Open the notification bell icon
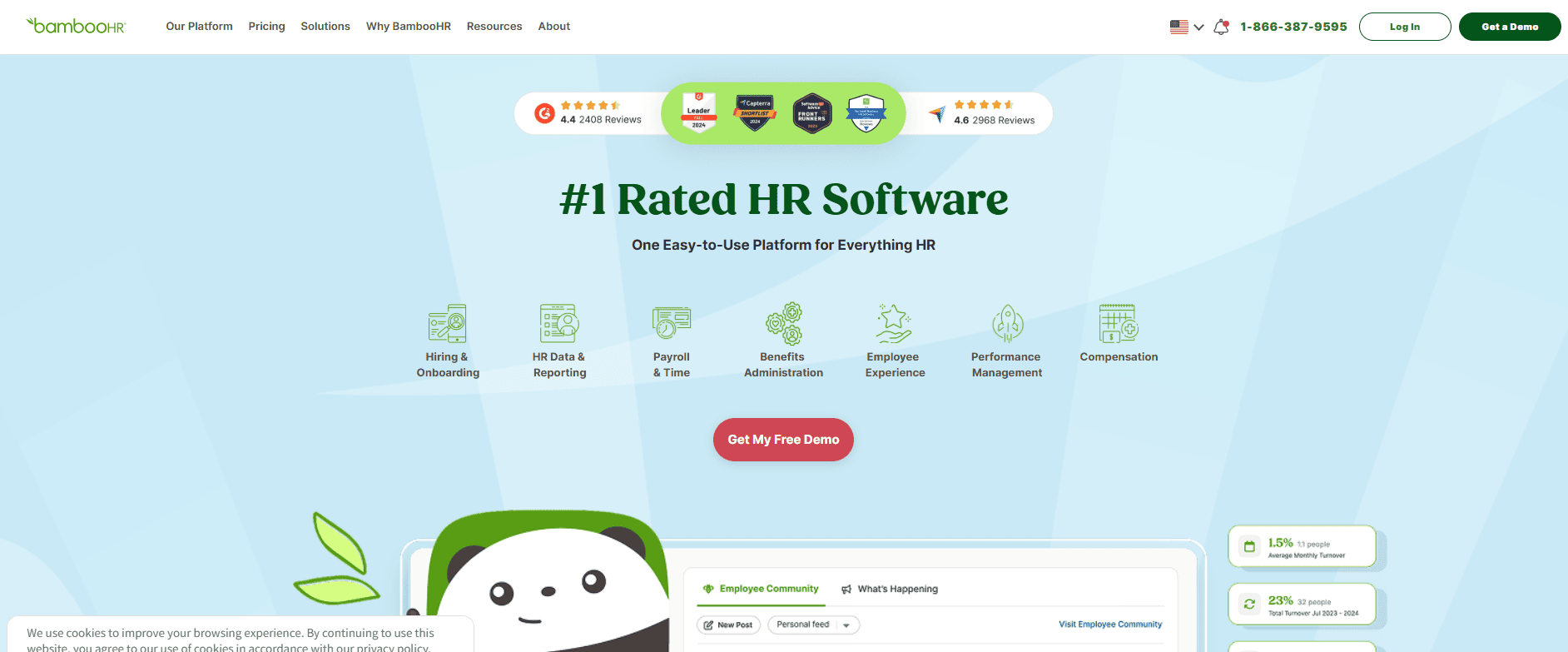The height and width of the screenshot is (652, 1568). tap(1221, 27)
